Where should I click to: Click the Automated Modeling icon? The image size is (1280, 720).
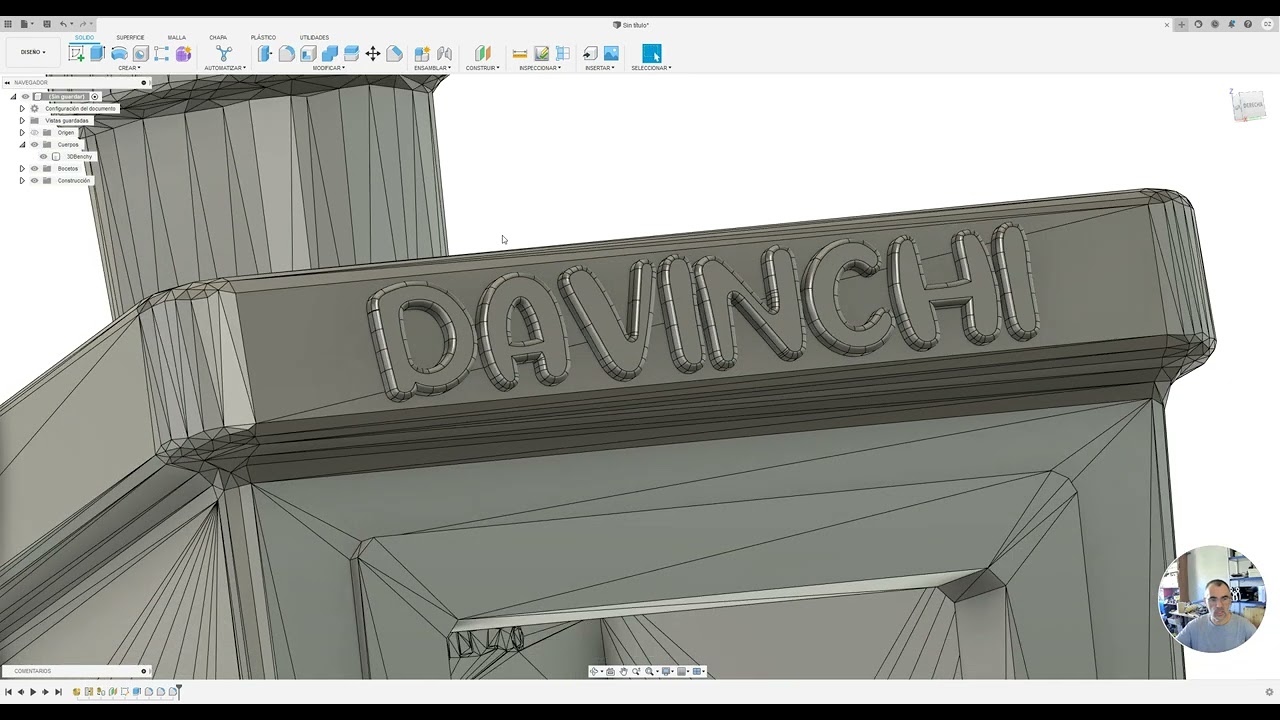[x=224, y=53]
